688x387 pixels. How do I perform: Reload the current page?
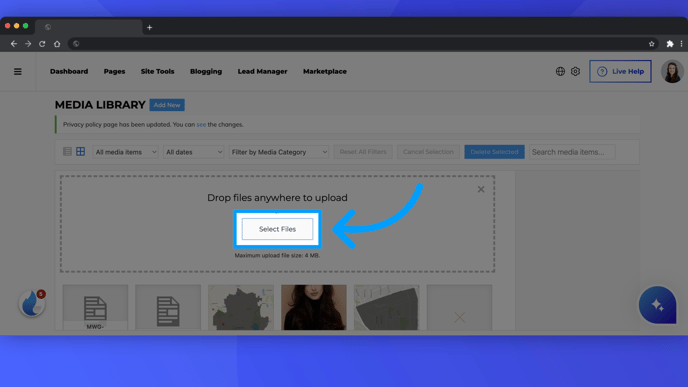tap(42, 44)
